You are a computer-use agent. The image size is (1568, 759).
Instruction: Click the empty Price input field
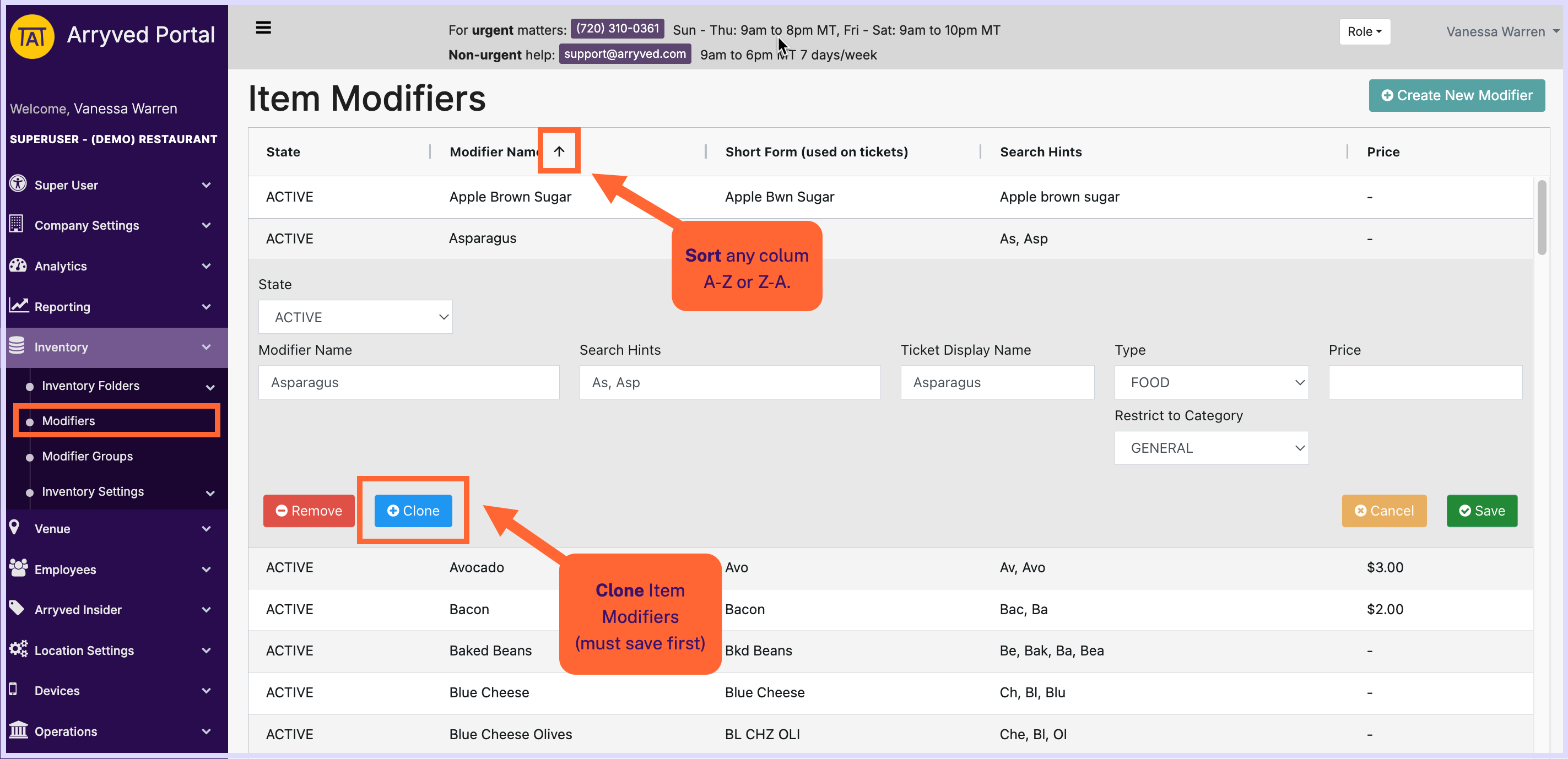(x=1425, y=382)
